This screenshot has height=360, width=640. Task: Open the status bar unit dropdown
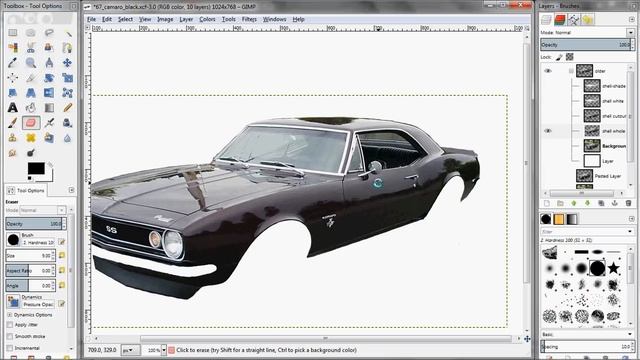tap(130, 350)
